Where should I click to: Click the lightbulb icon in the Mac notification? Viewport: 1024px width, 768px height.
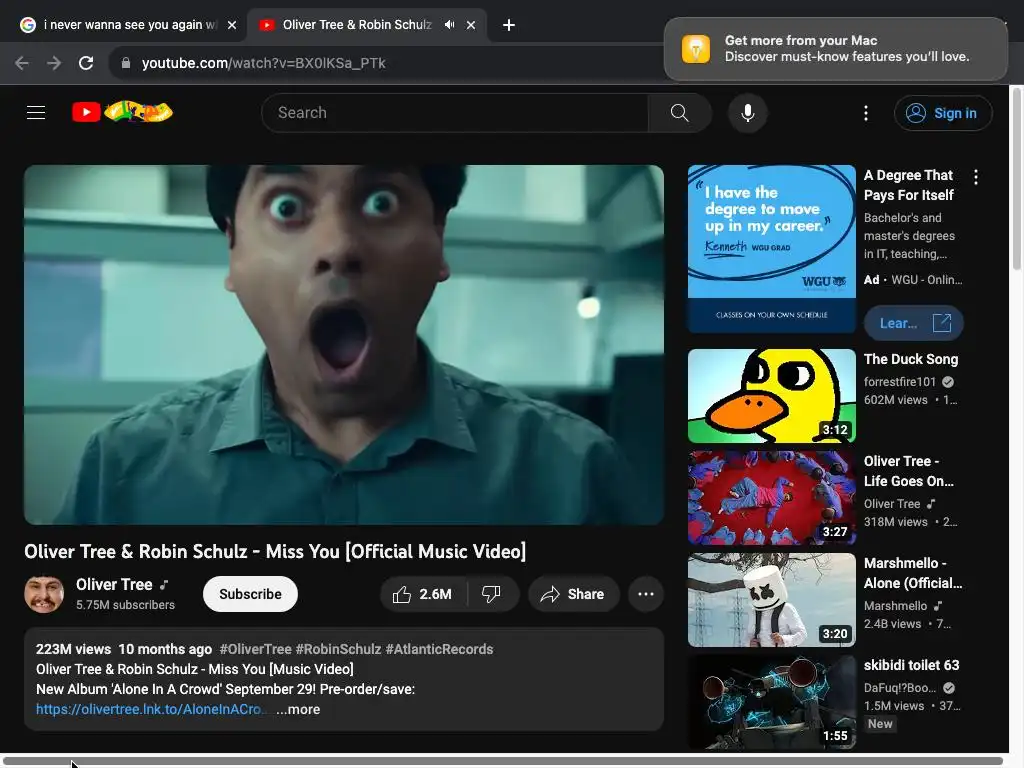point(696,49)
